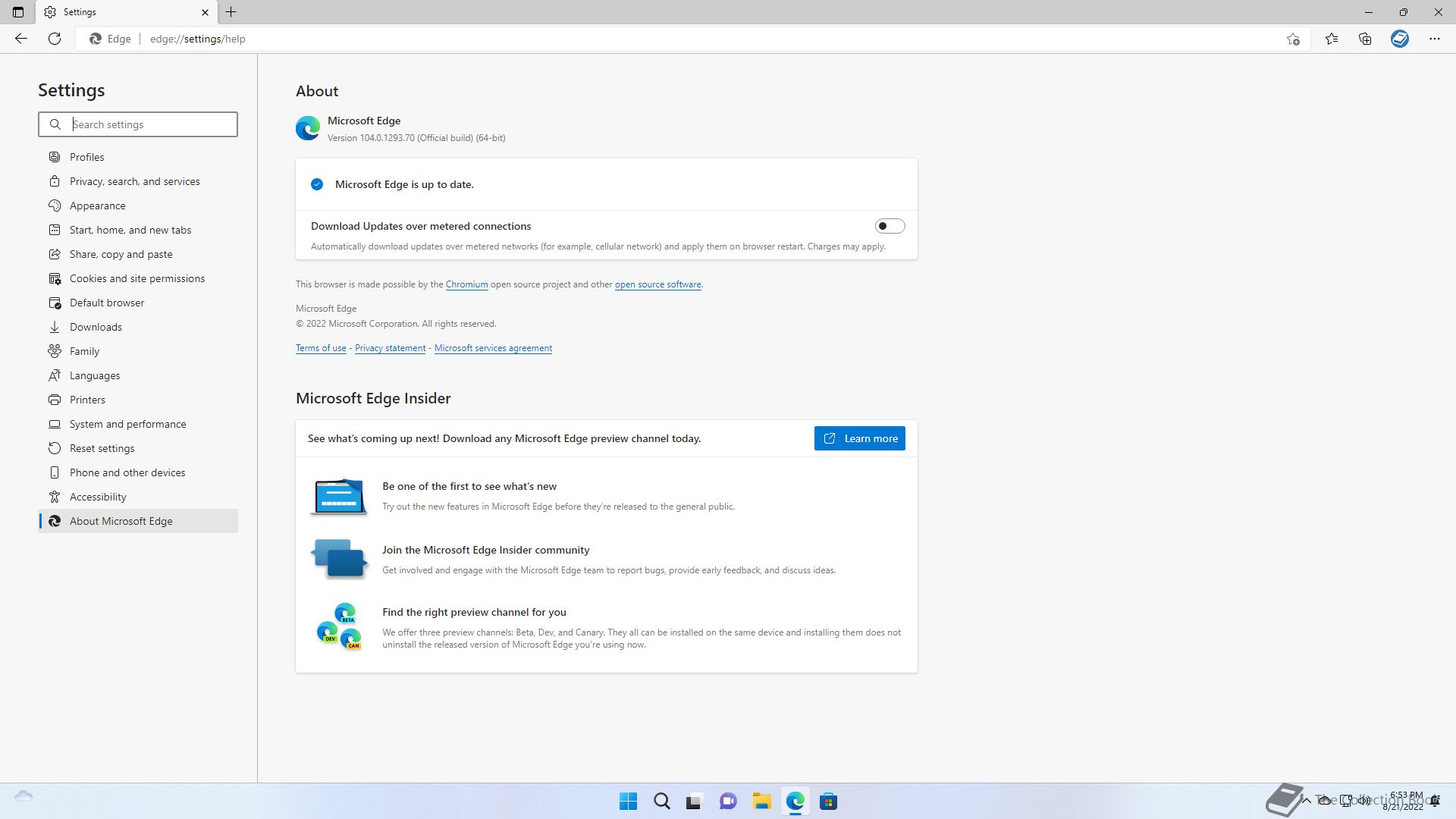Open Settings and more menu
Image resolution: width=1456 pixels, height=819 pixels.
[1435, 39]
